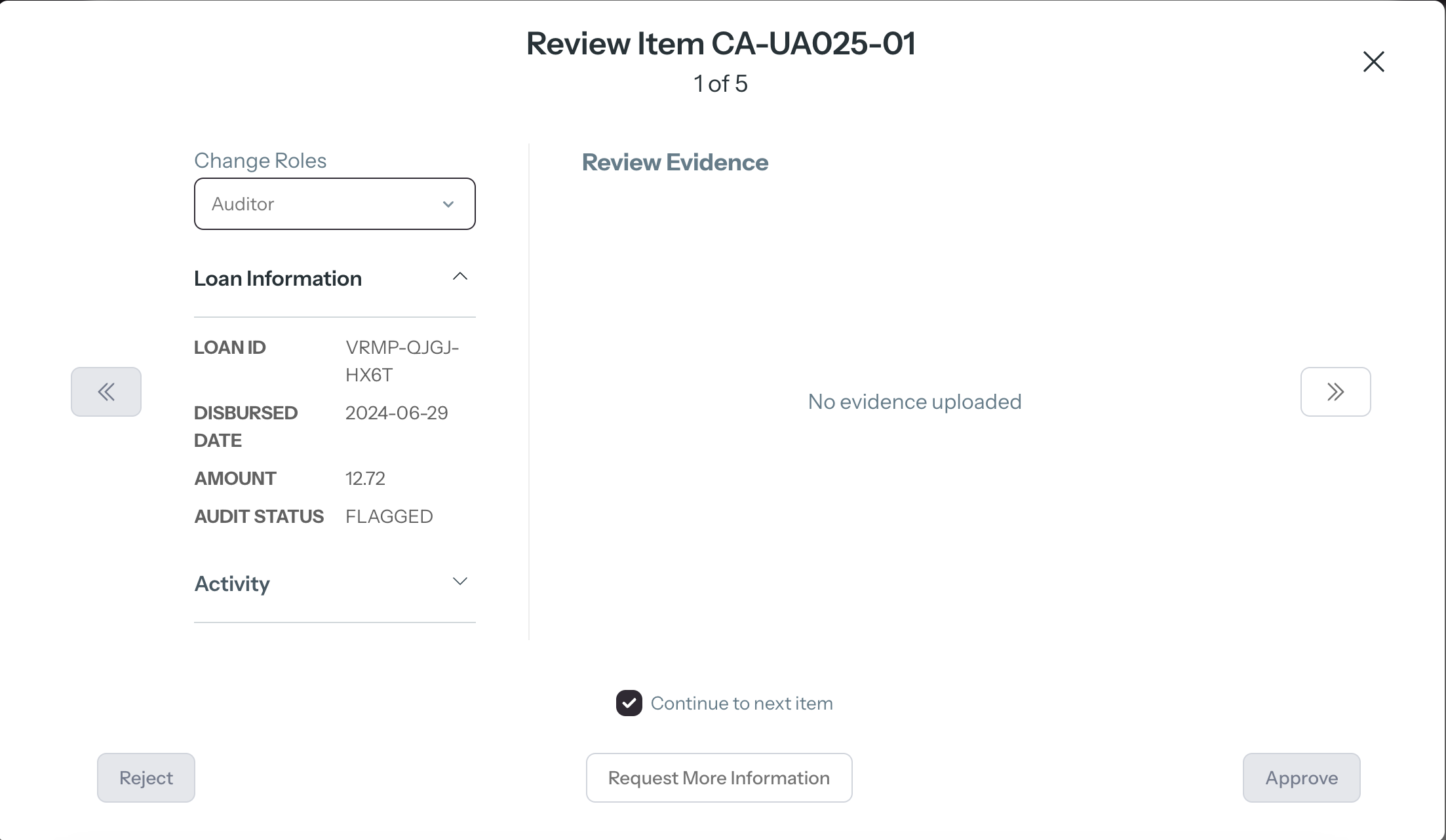Click the chevron arrow inside Auditor selector
Screen dimensions: 1446x840
448,204
